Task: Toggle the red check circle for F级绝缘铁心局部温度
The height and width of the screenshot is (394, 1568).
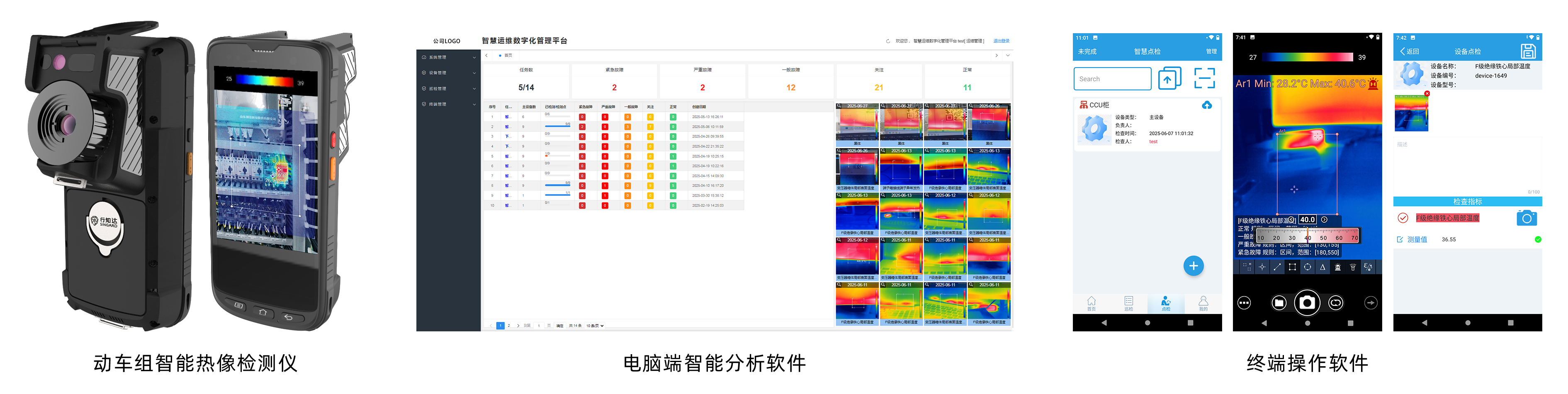Action: click(x=1403, y=218)
